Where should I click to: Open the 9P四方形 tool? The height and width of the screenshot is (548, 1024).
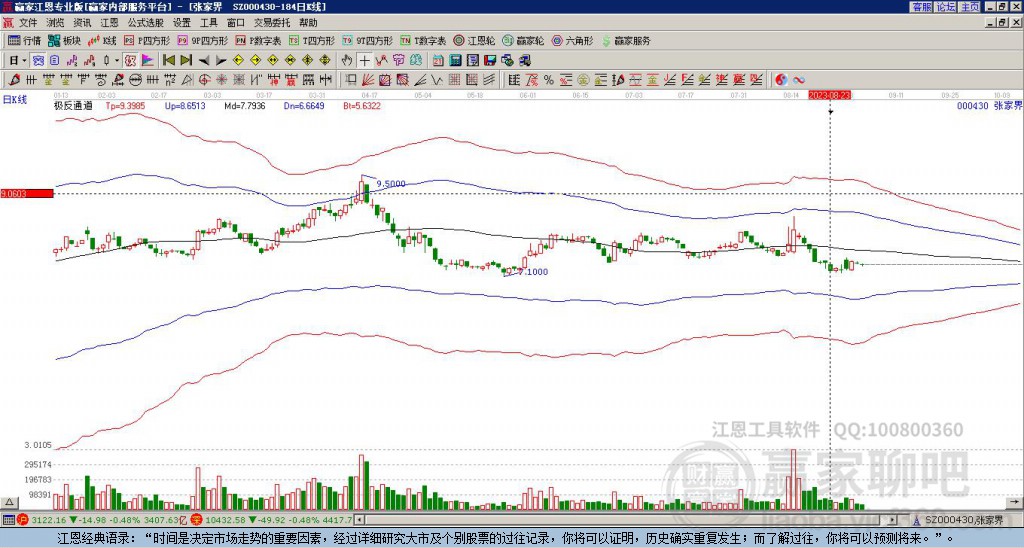202,40
